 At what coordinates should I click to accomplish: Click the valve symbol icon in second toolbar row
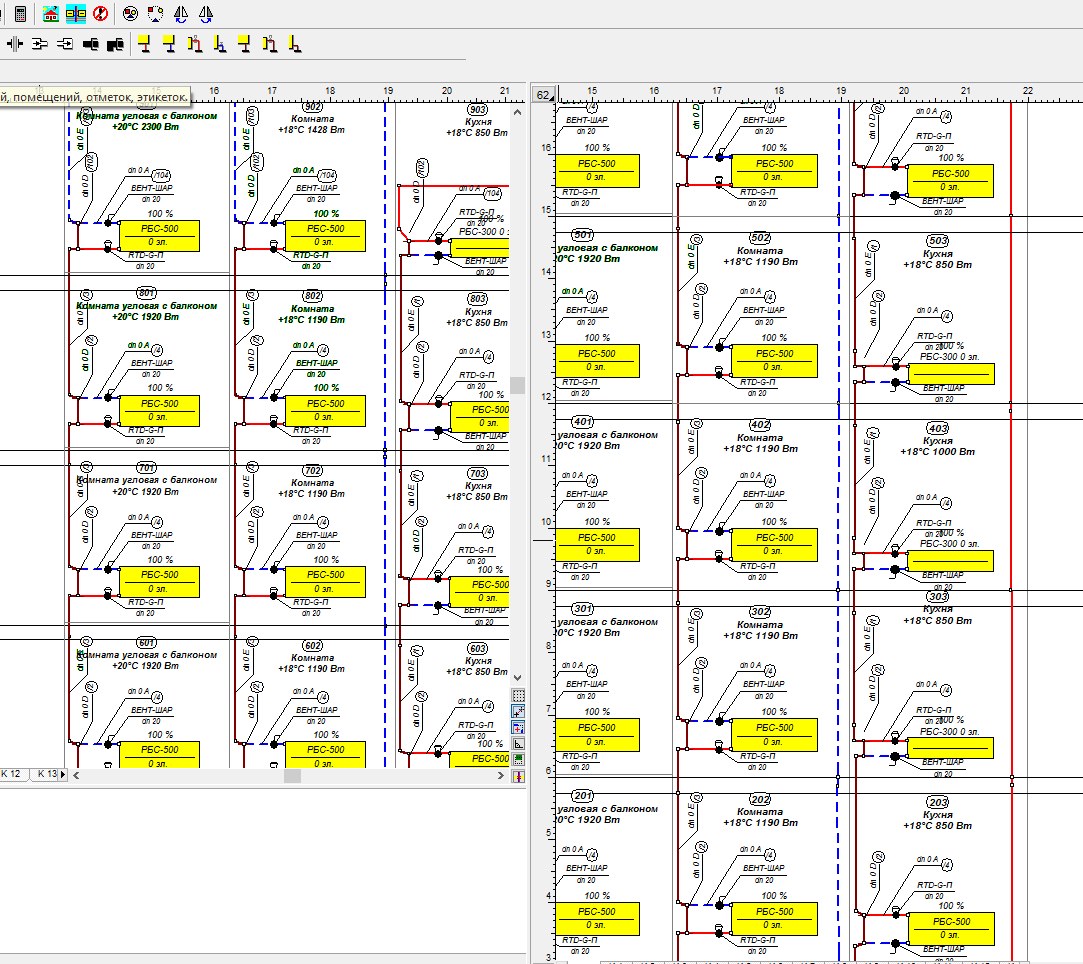pos(15,43)
